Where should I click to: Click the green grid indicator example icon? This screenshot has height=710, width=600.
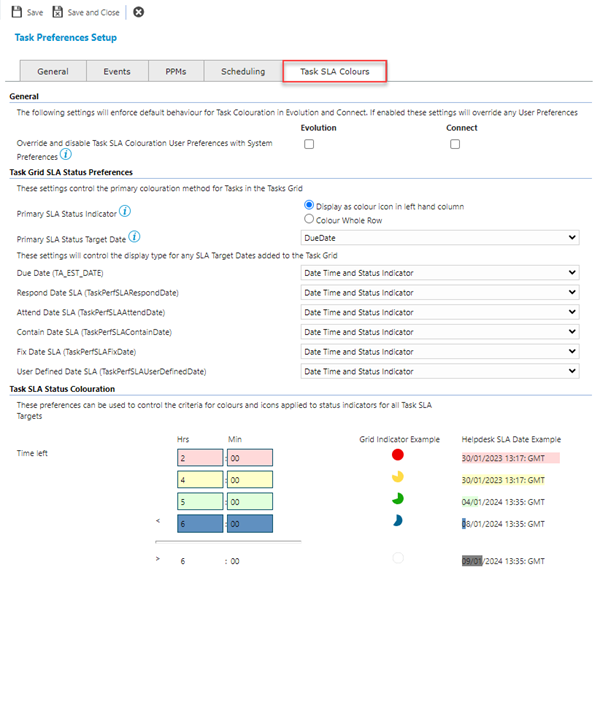(398, 499)
